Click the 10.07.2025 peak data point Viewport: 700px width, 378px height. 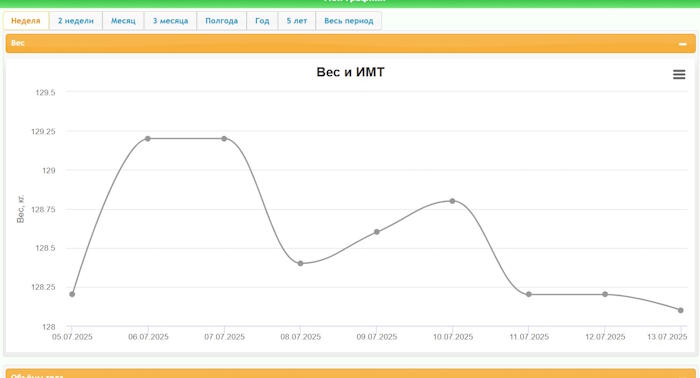click(452, 201)
